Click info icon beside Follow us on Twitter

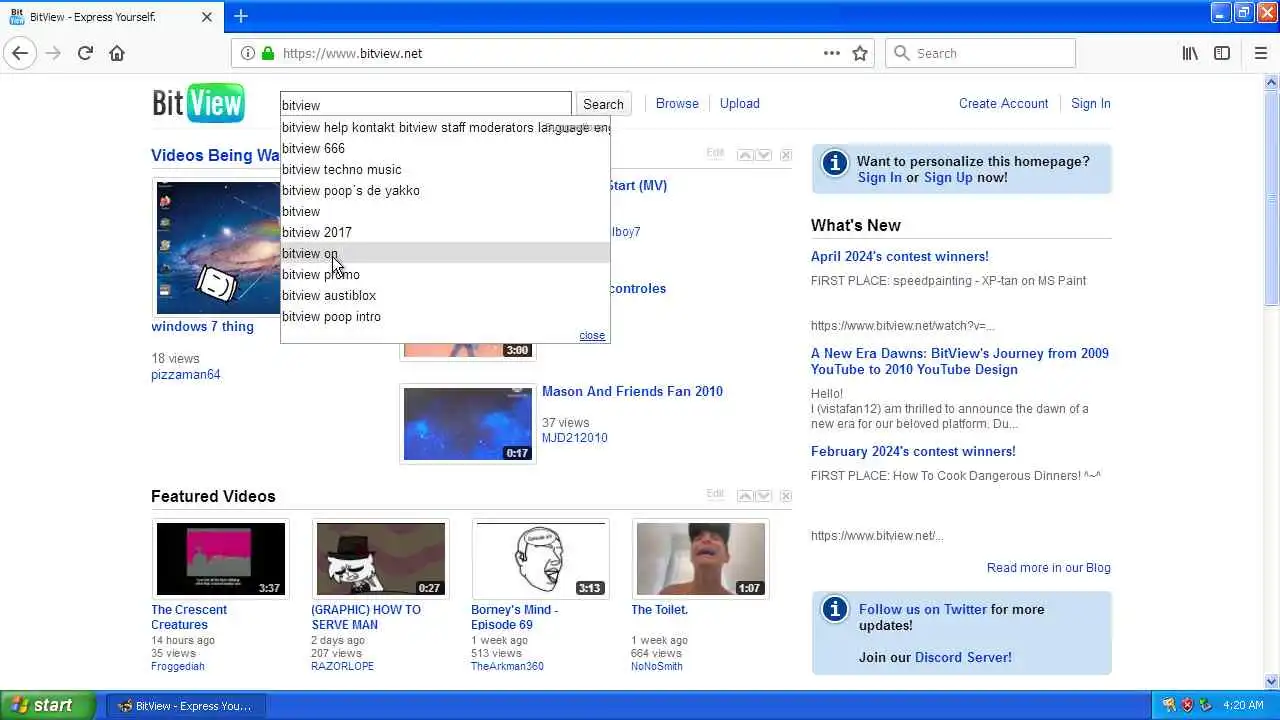point(835,610)
